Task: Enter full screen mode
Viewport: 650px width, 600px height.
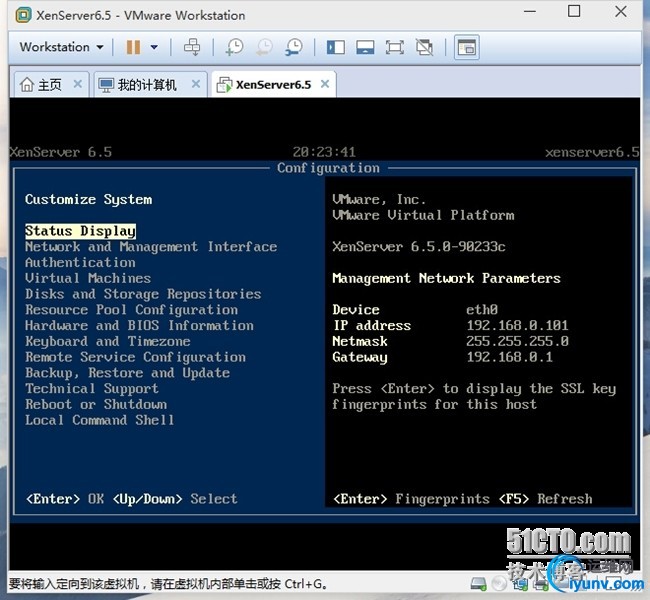Action: 395,47
